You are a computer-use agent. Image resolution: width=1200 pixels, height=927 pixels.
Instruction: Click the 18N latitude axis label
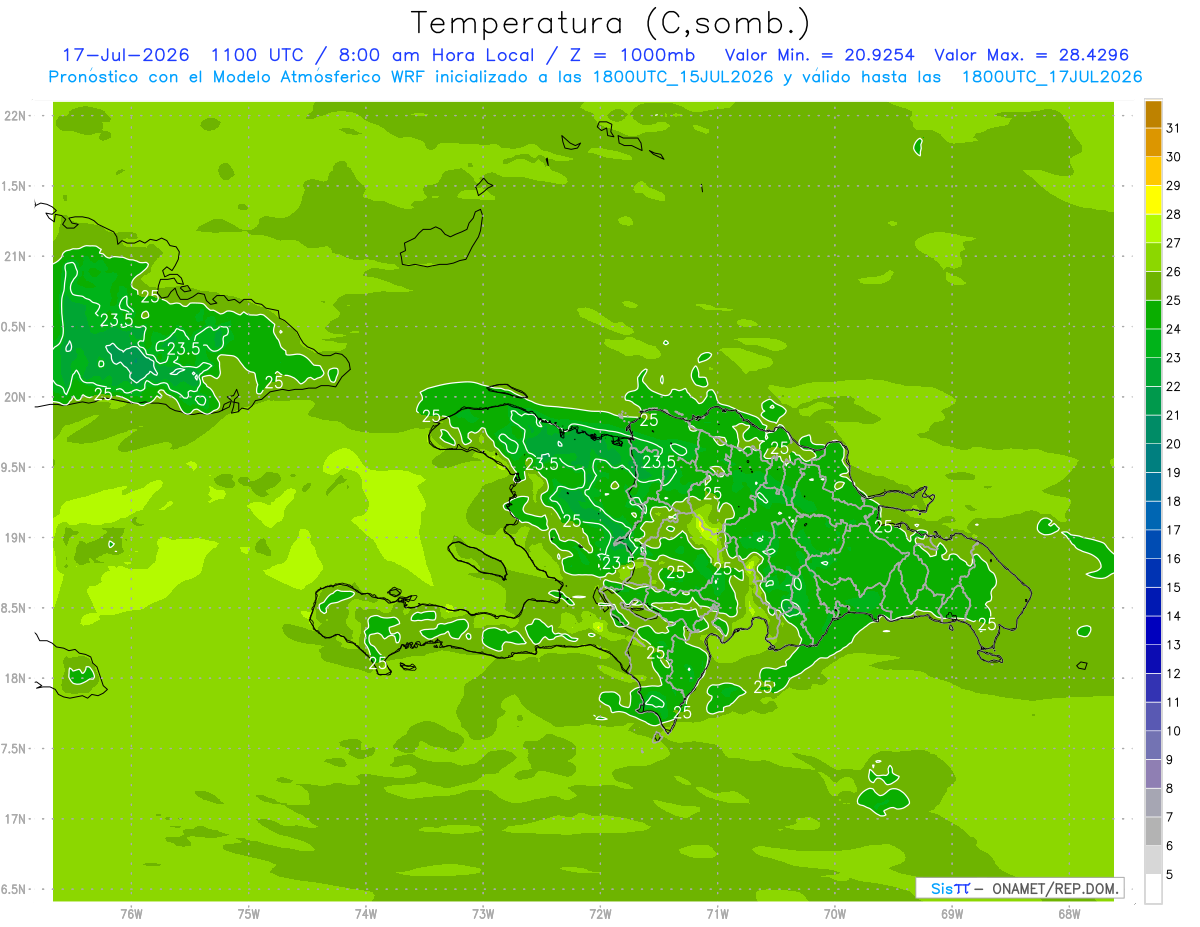tap(14, 678)
